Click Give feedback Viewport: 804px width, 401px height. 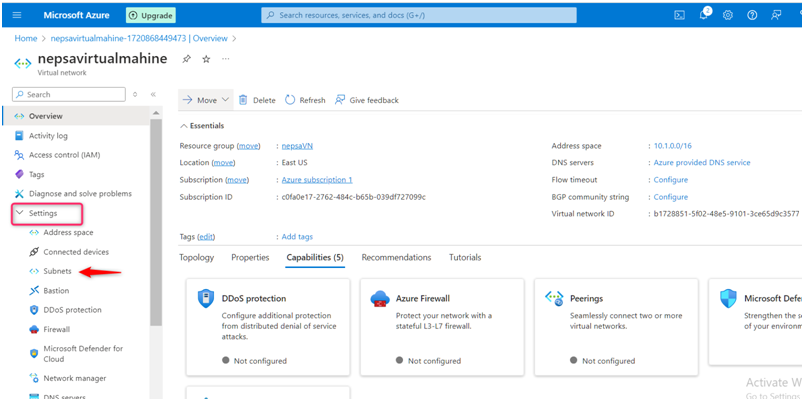[367, 100]
